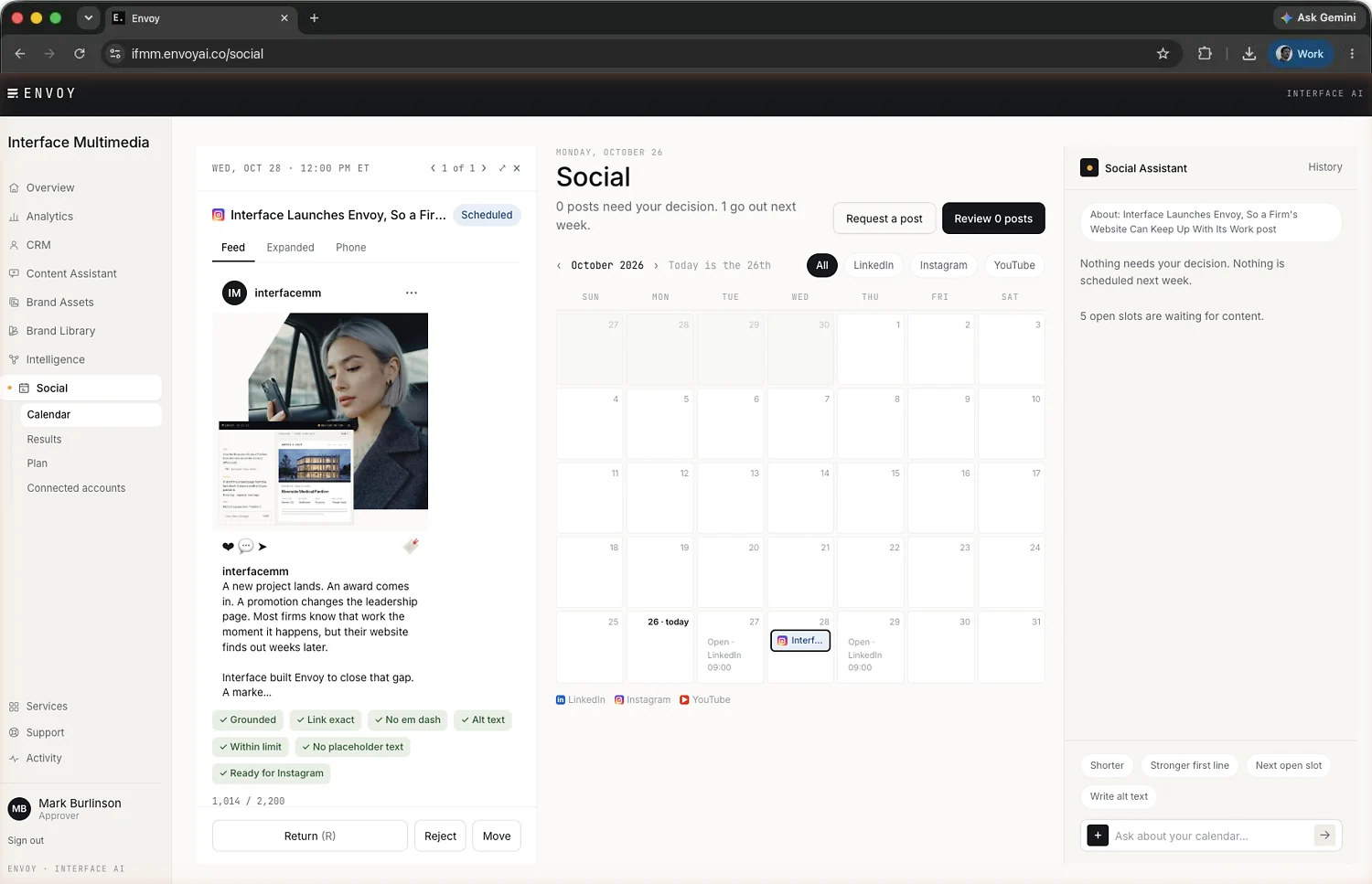Click the Overview sidebar icon
This screenshot has width=1372, height=884.
coord(14,188)
